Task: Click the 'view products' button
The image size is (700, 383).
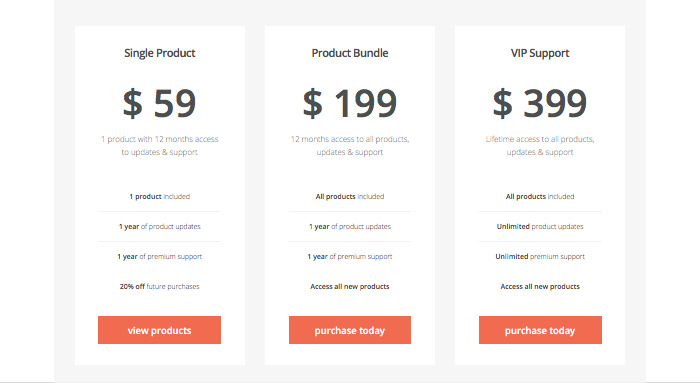Action: (x=159, y=330)
